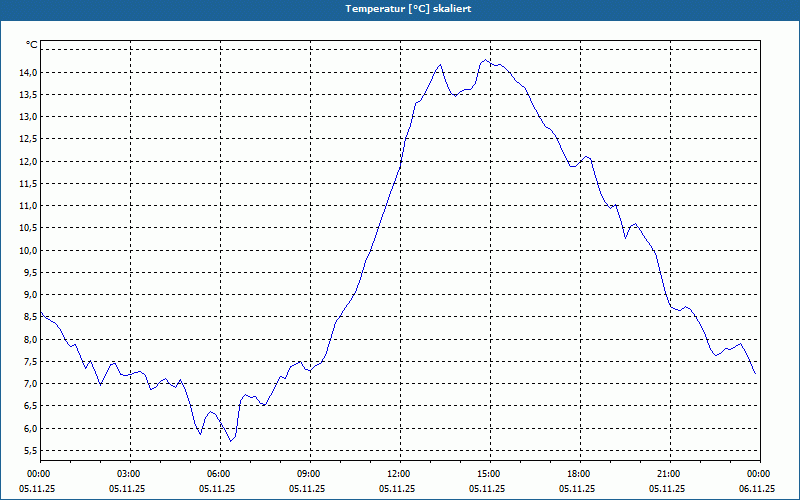Click the '15:00' time axis label
This screenshot has height=500, width=800.
click(x=487, y=474)
